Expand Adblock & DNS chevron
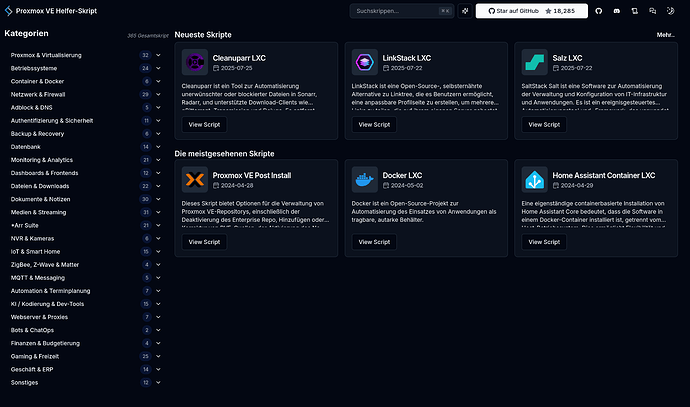The width and height of the screenshot is (690, 407). coord(158,108)
